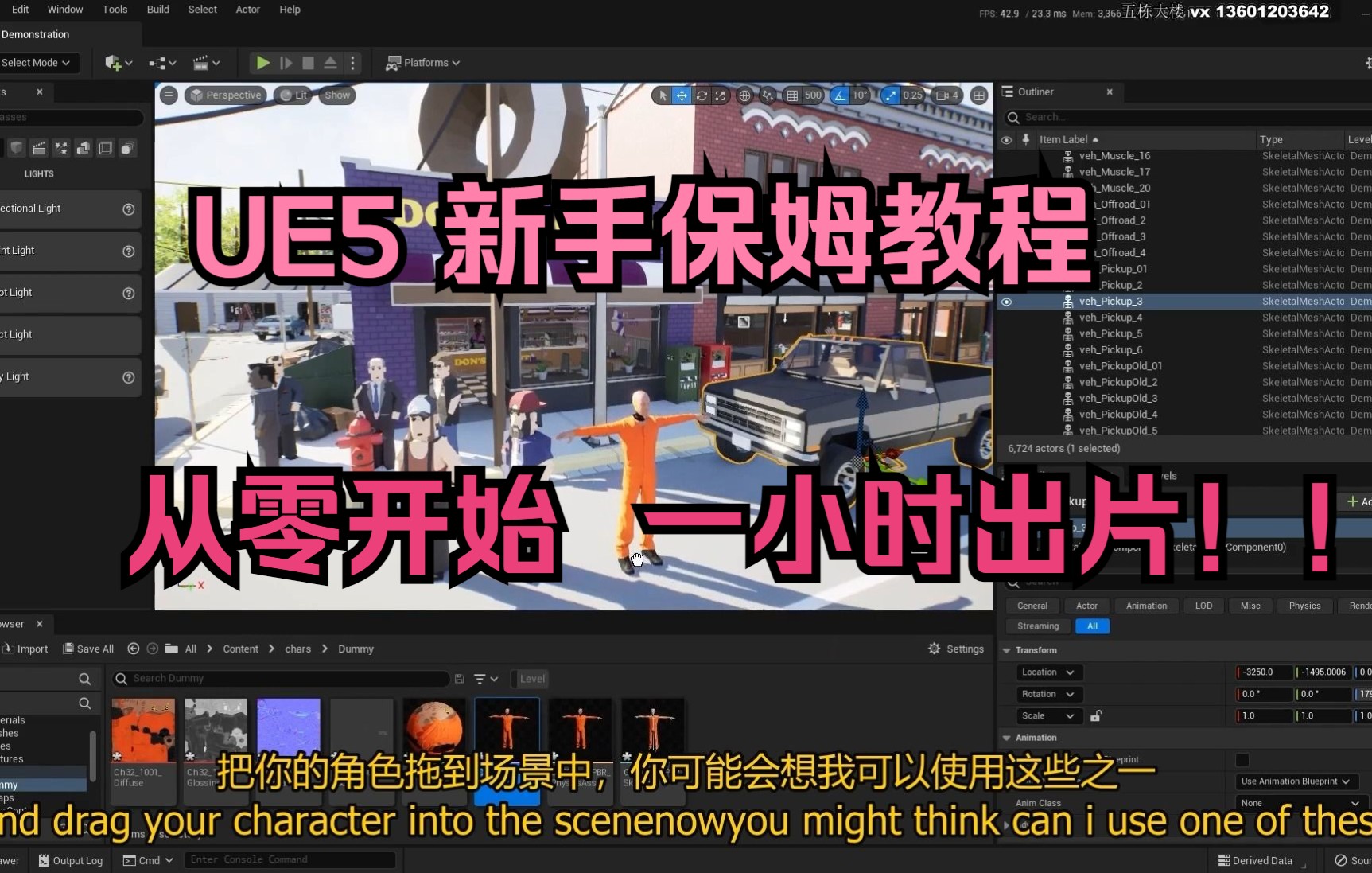This screenshot has width=1372, height=873.
Task: Click Location X value -3250.0 field
Action: pos(1265,672)
